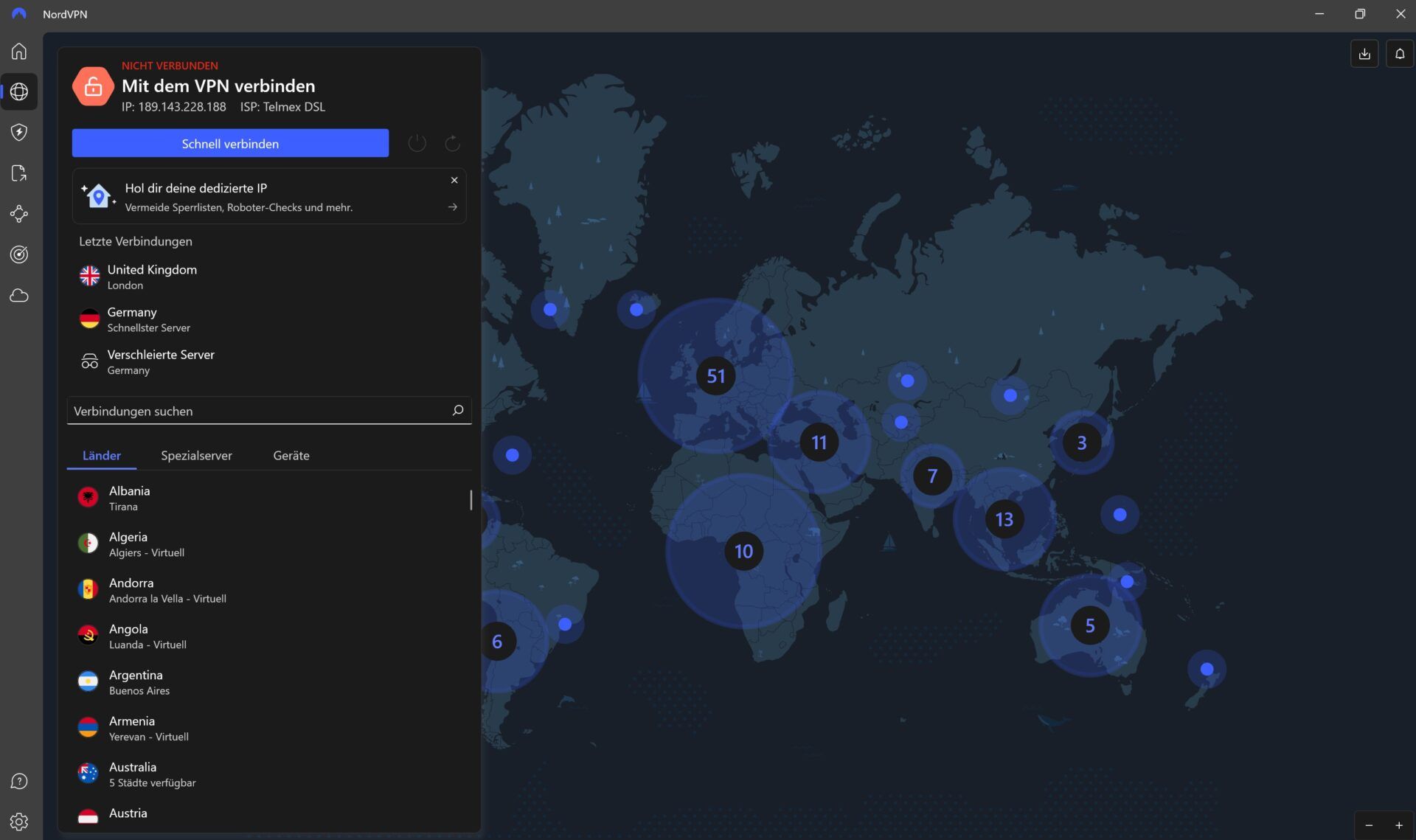Open the Dark Web Monitor target icon
The image size is (1416, 840).
coord(19,254)
